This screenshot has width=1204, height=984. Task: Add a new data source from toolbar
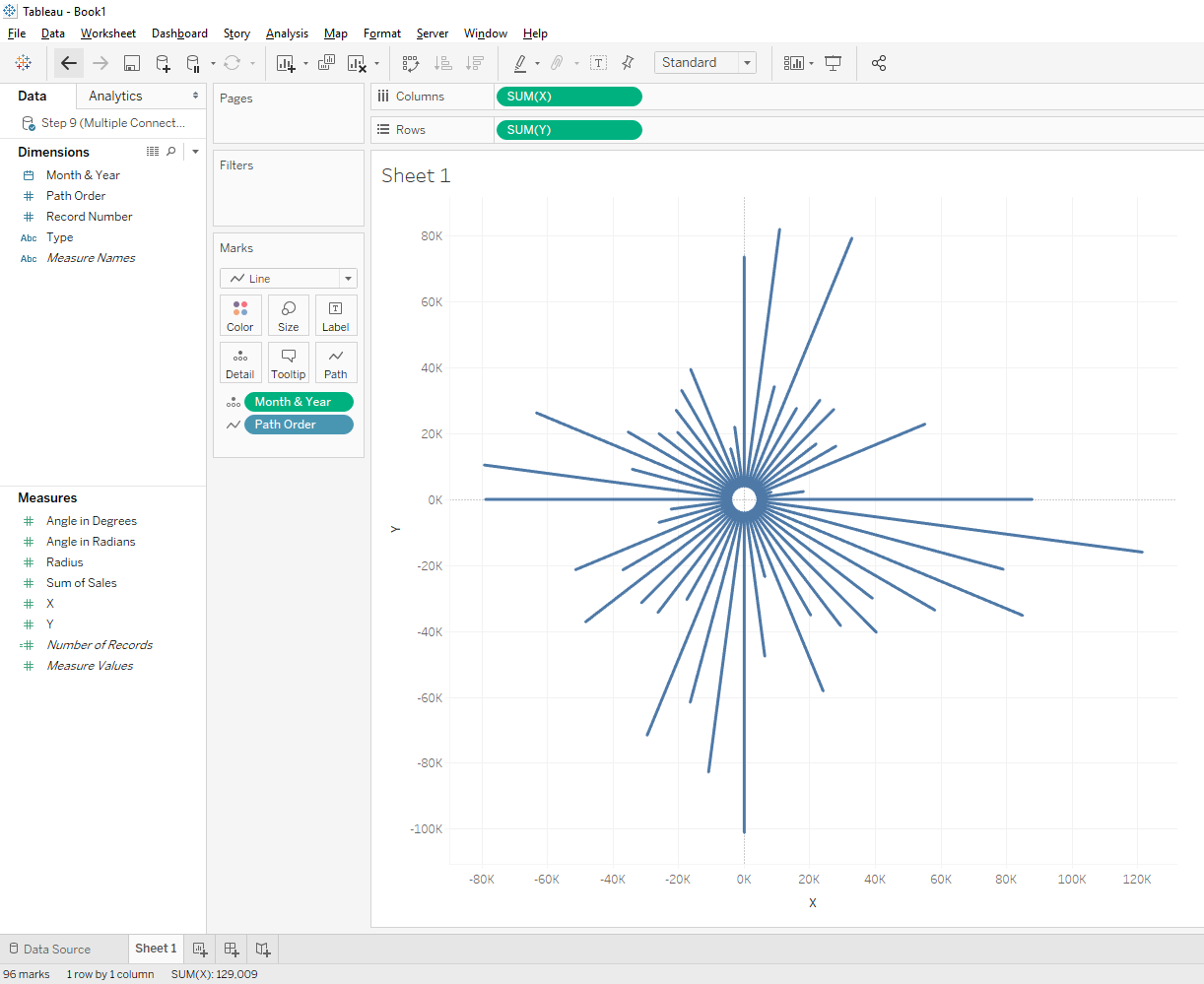(x=163, y=63)
